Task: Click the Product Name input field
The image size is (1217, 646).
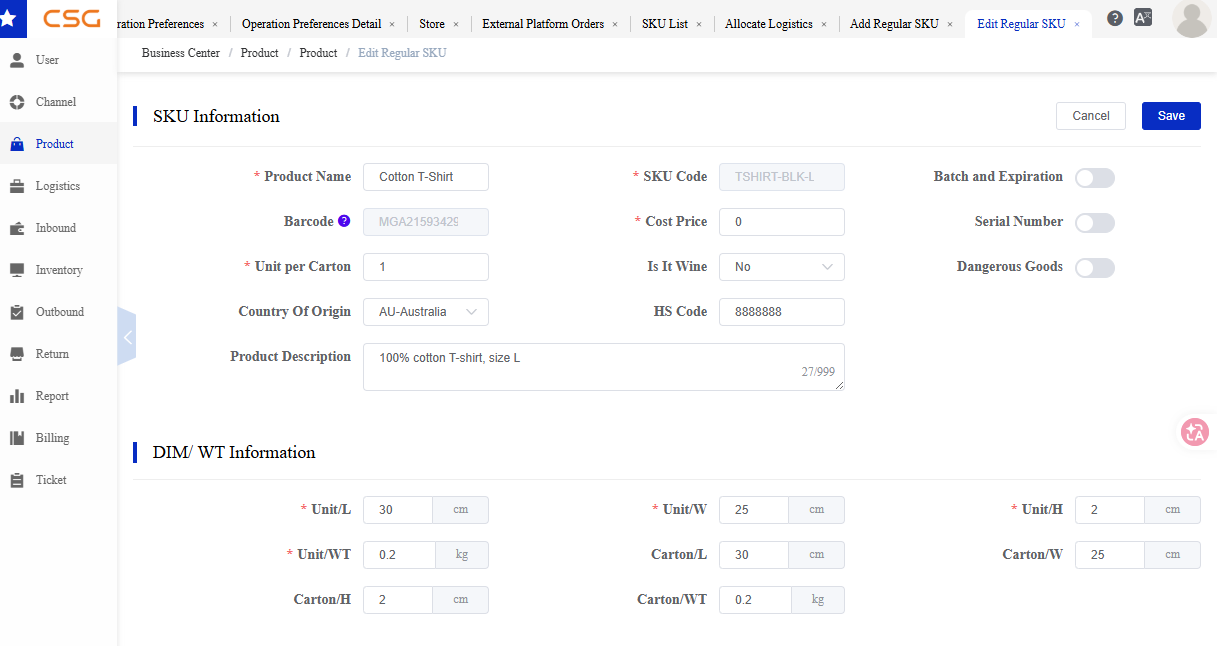Action: pyautogui.click(x=426, y=177)
